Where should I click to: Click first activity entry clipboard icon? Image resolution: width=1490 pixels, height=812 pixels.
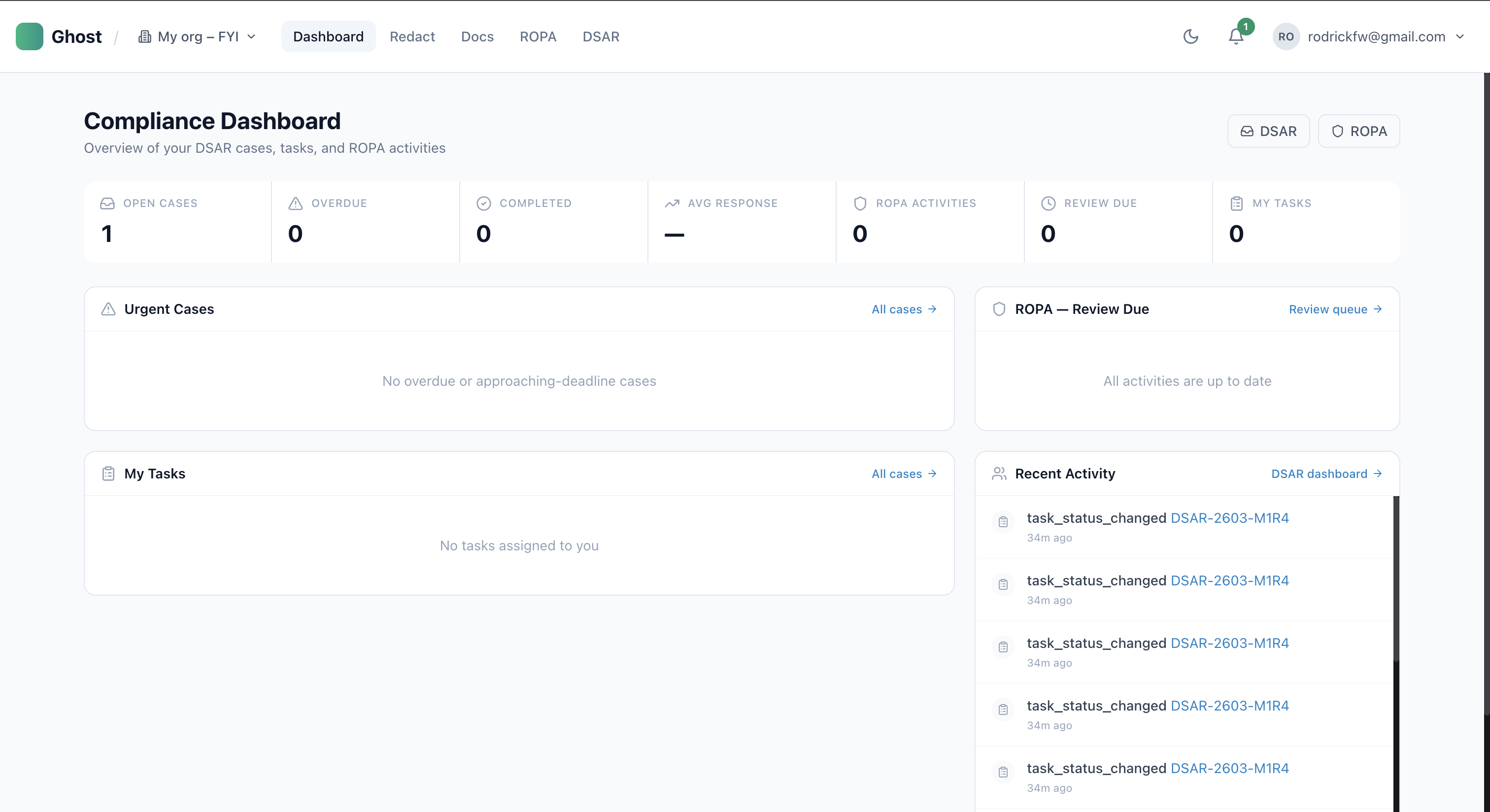click(x=1003, y=522)
